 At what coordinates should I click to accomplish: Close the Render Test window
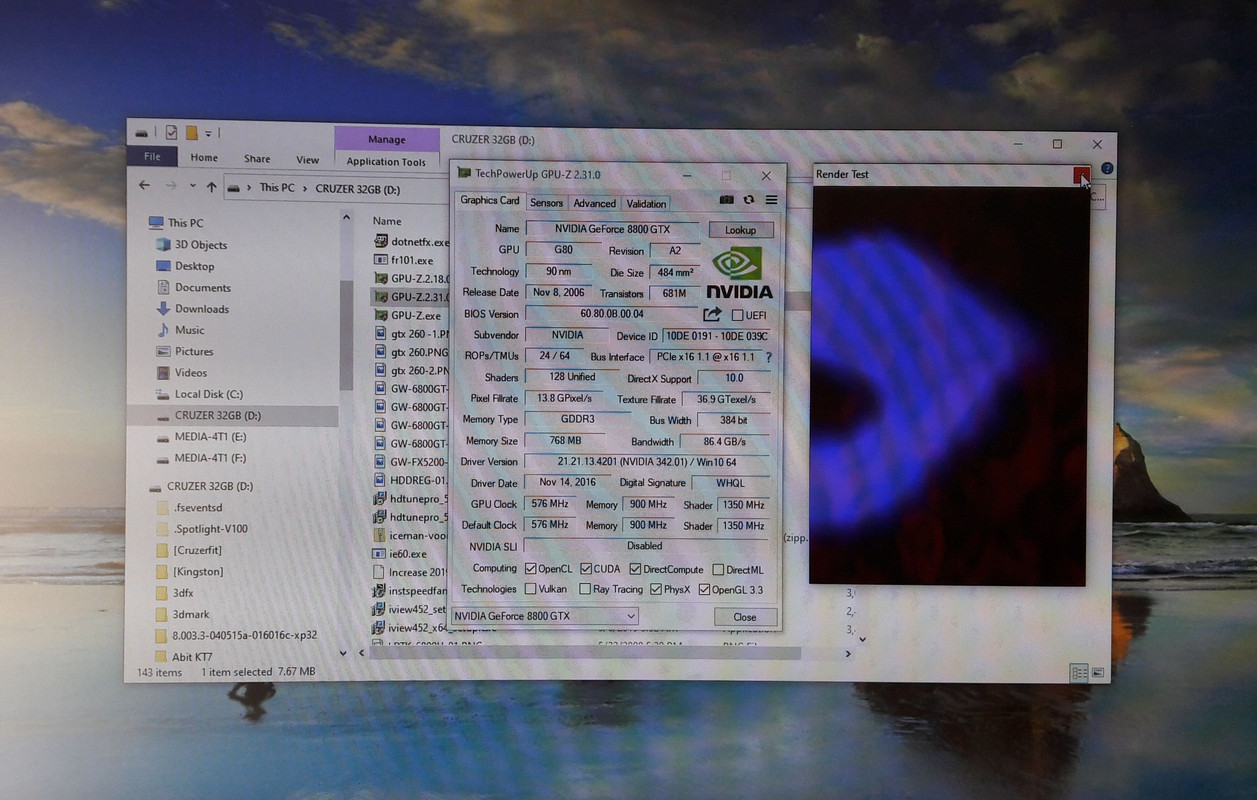pos(1082,176)
